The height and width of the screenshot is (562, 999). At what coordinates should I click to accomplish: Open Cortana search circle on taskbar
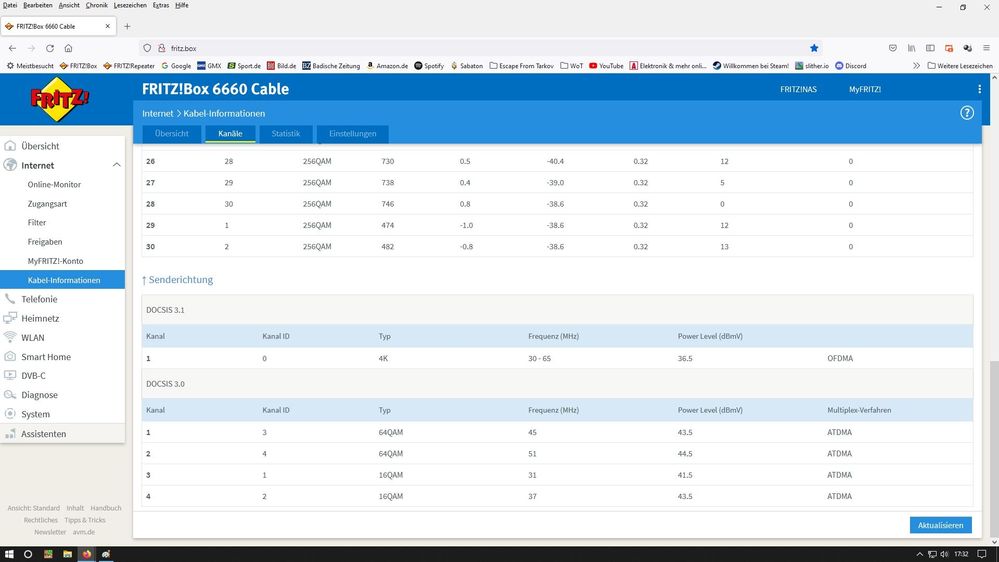pos(27,554)
